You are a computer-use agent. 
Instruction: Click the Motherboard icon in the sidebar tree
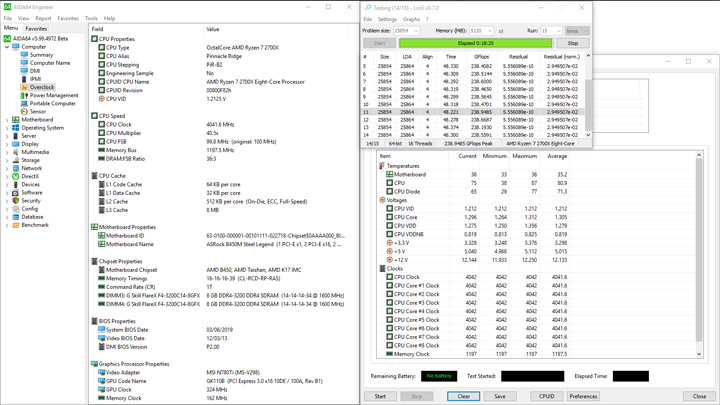[16, 120]
